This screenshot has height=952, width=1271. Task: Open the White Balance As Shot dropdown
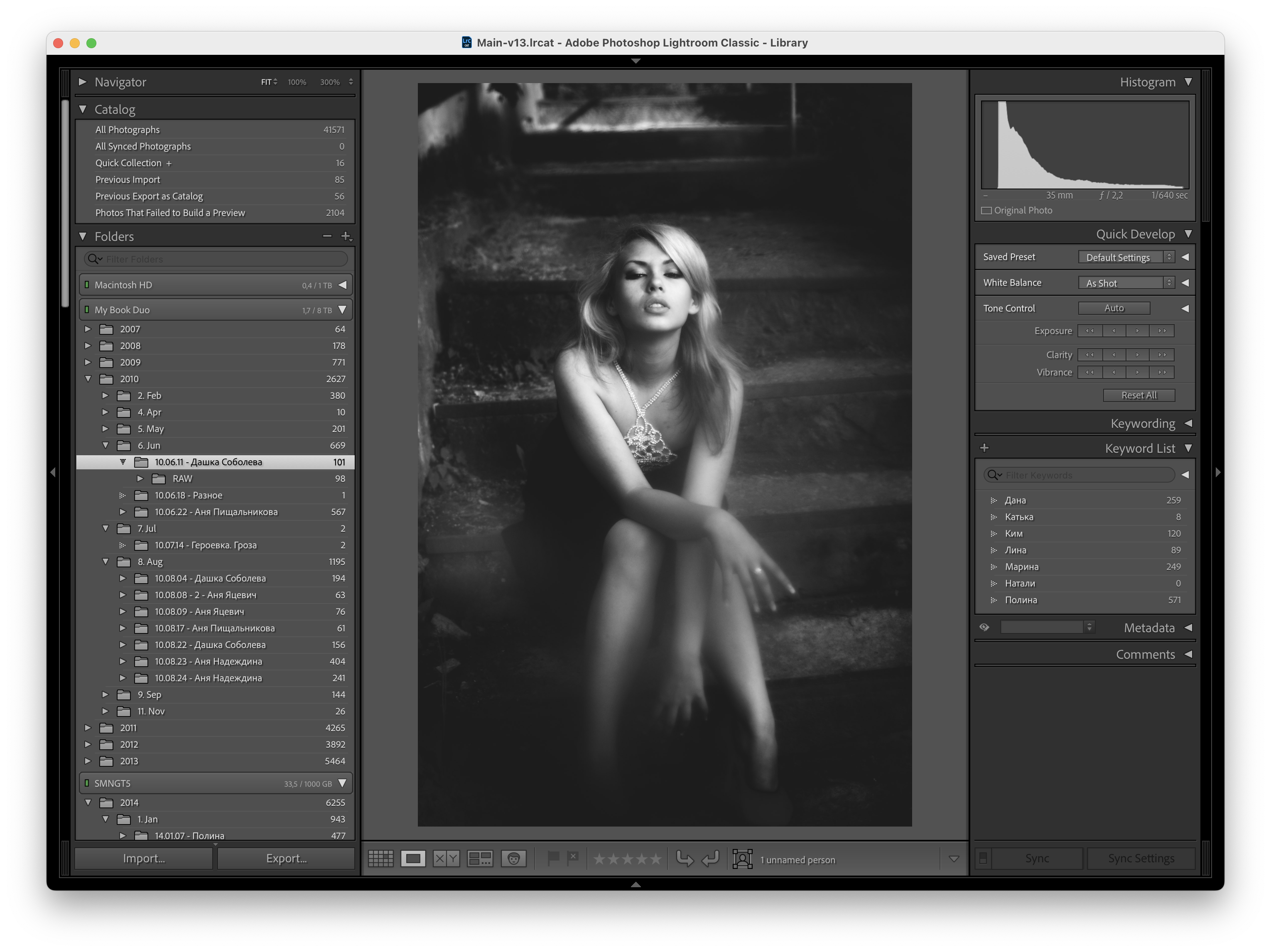[1126, 283]
